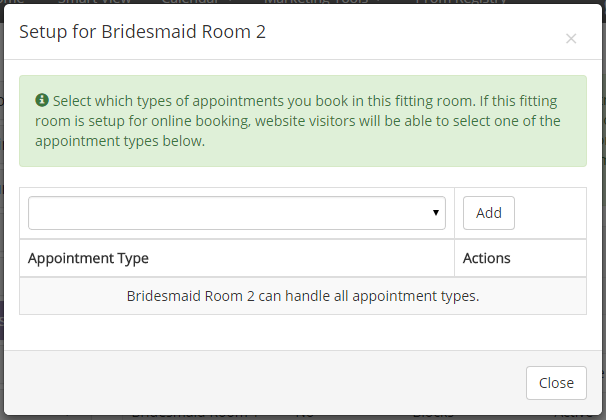Click the green fitting room instructions banner
The height and width of the screenshot is (420, 606).
pos(303,121)
